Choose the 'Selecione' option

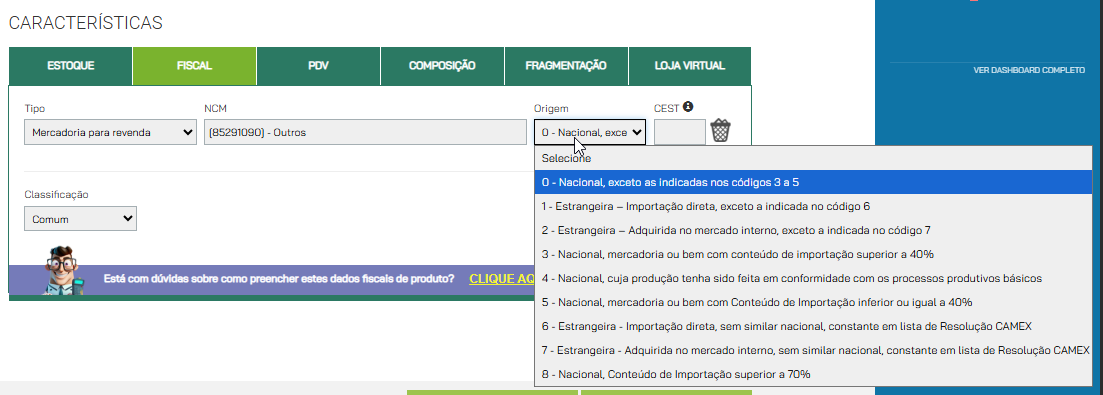click(812, 159)
